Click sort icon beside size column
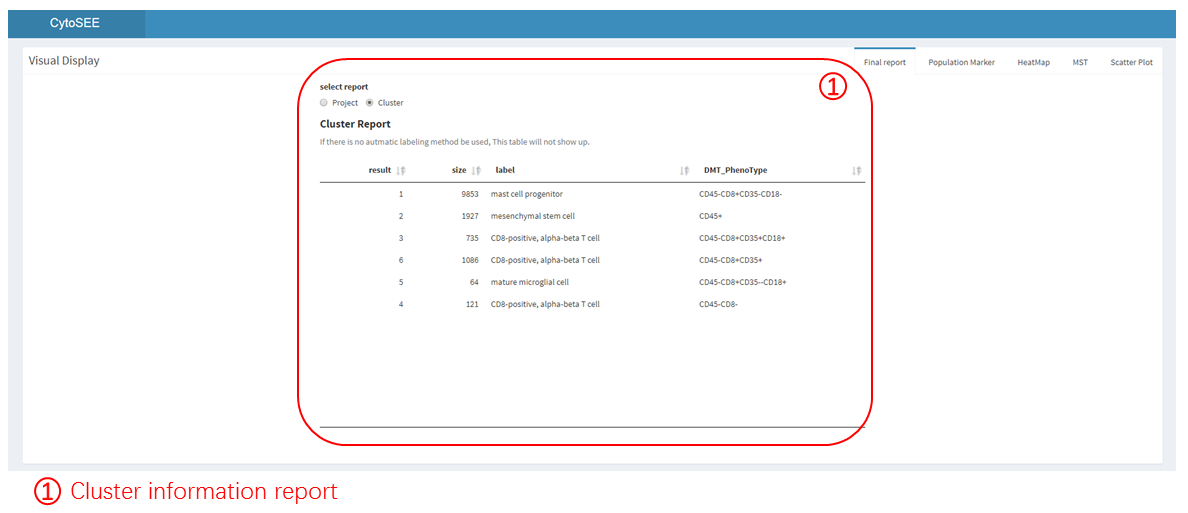The image size is (1188, 513). [x=477, y=170]
